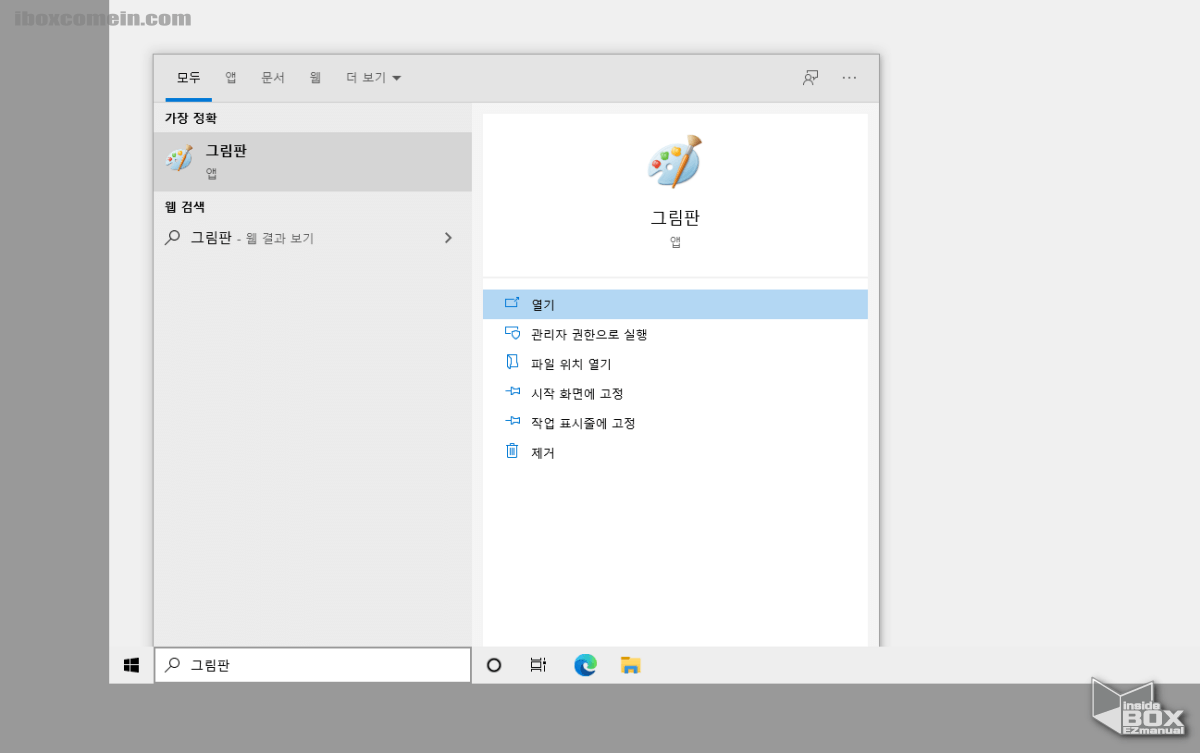This screenshot has width=1200, height=753.
Task: Click the Paint app icon in search results
Action: click(x=176, y=160)
